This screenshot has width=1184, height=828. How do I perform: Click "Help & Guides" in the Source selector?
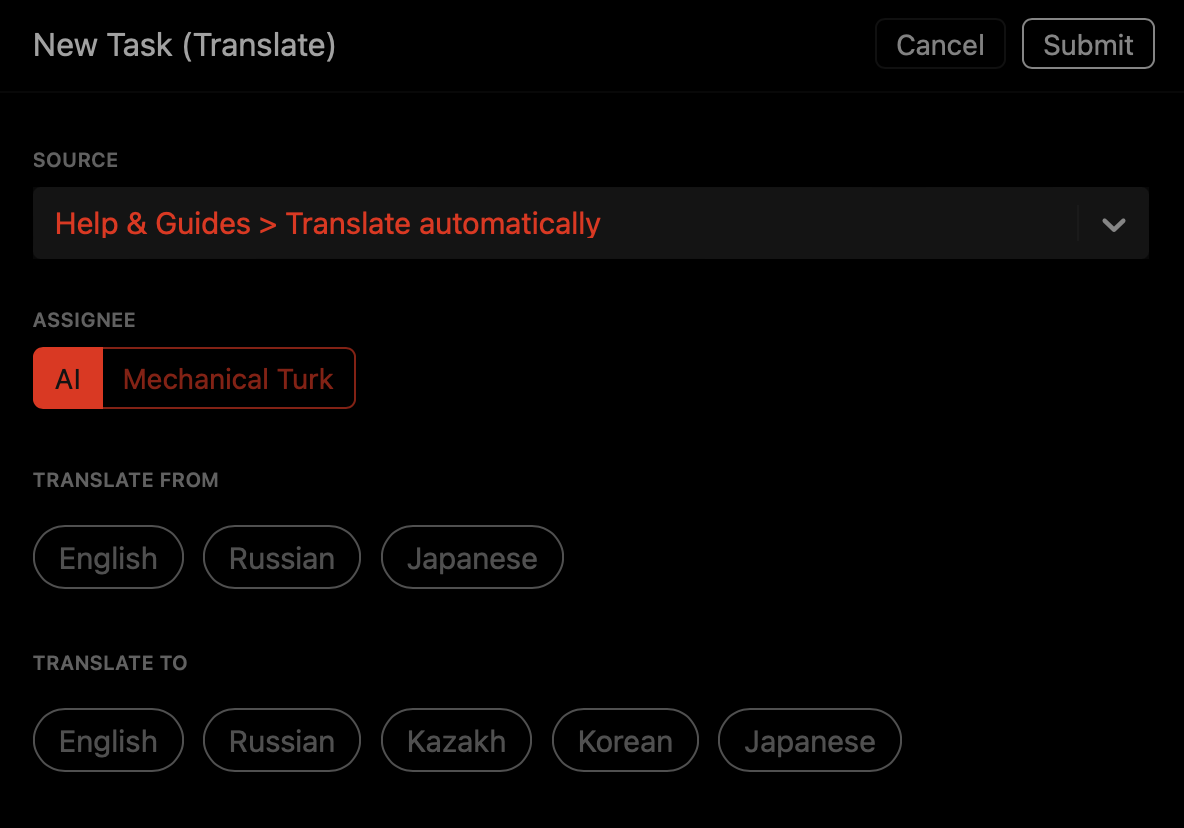pyautogui.click(x=153, y=224)
